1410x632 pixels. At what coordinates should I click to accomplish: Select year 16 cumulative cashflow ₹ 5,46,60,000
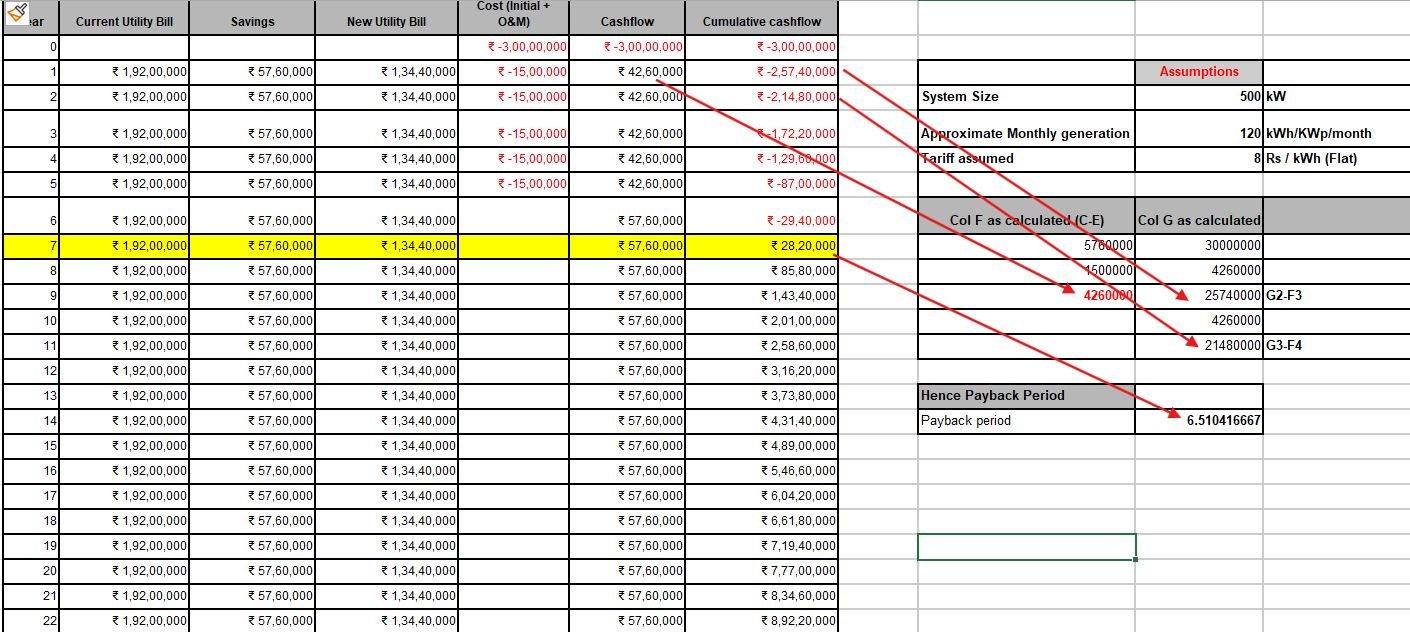point(761,471)
